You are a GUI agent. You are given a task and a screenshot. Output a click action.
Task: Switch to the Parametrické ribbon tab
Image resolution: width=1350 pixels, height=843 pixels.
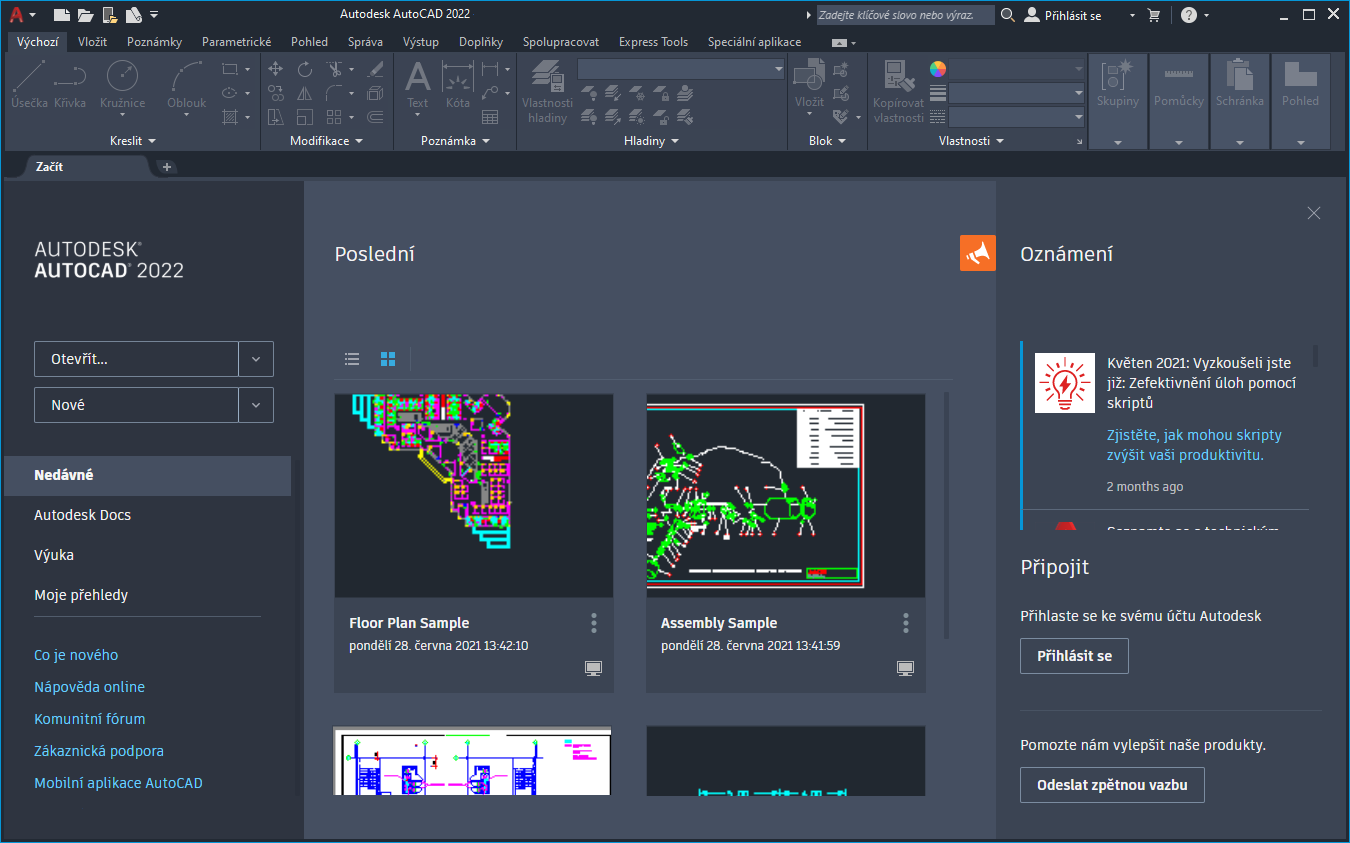point(237,42)
